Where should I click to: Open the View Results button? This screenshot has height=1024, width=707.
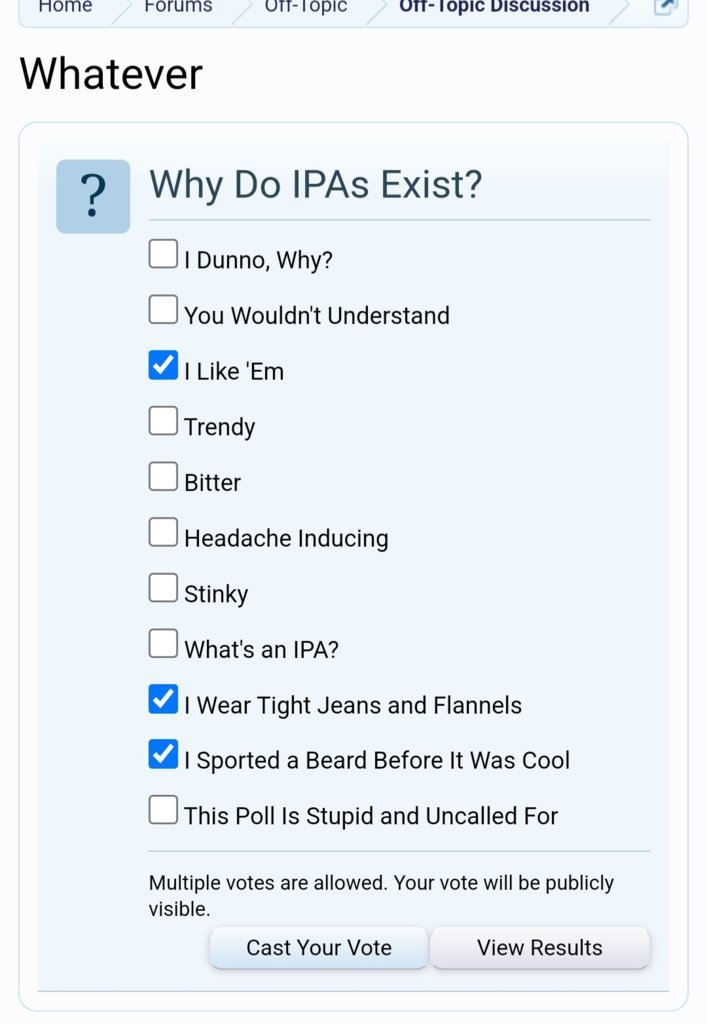540,948
